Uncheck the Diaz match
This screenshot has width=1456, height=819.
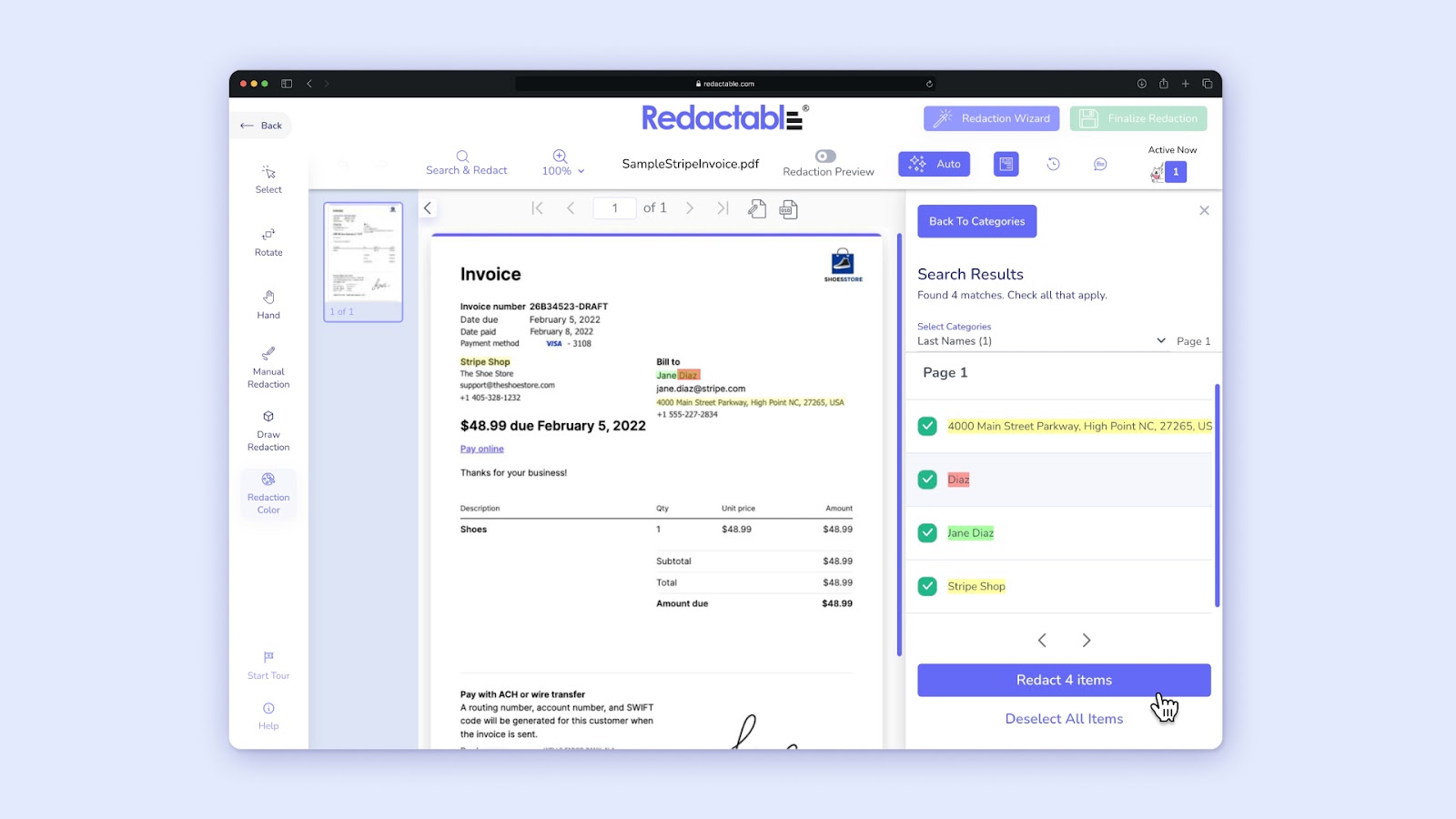(927, 480)
